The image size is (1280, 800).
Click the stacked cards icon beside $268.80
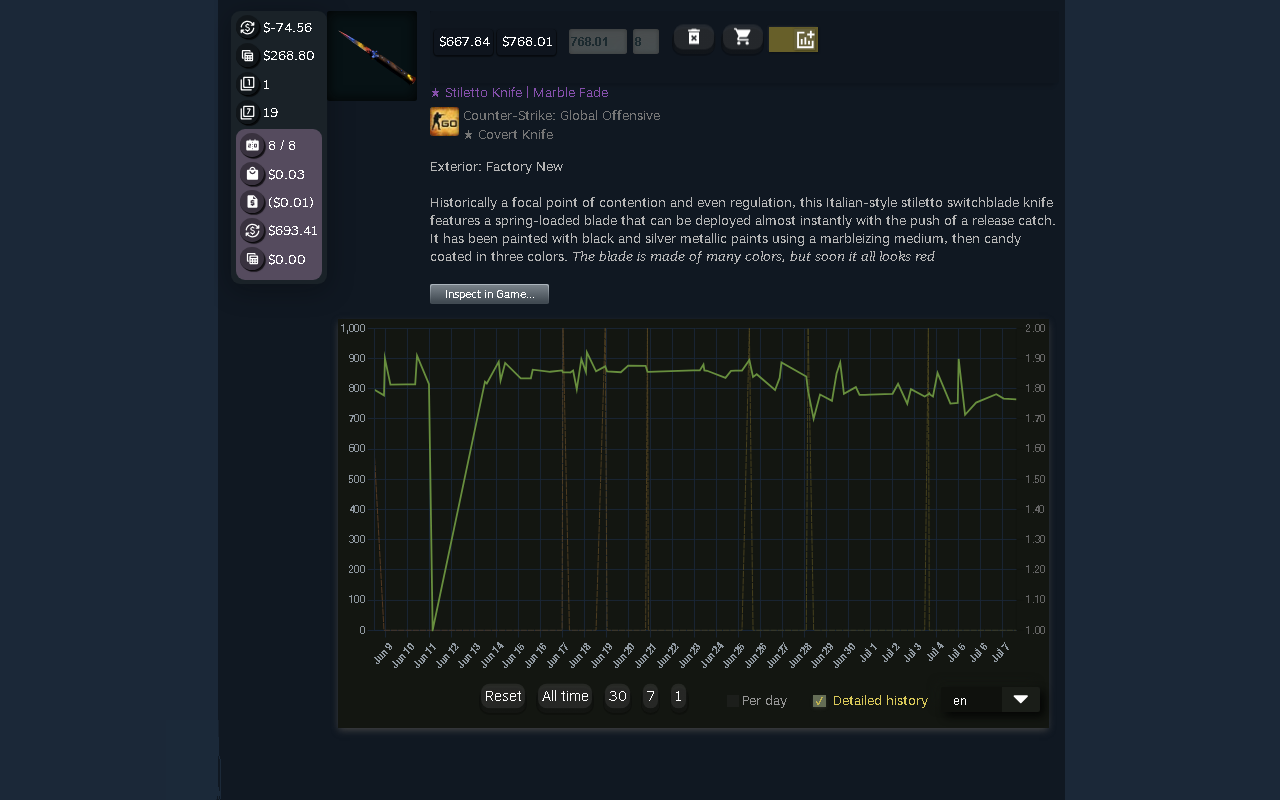click(x=248, y=56)
